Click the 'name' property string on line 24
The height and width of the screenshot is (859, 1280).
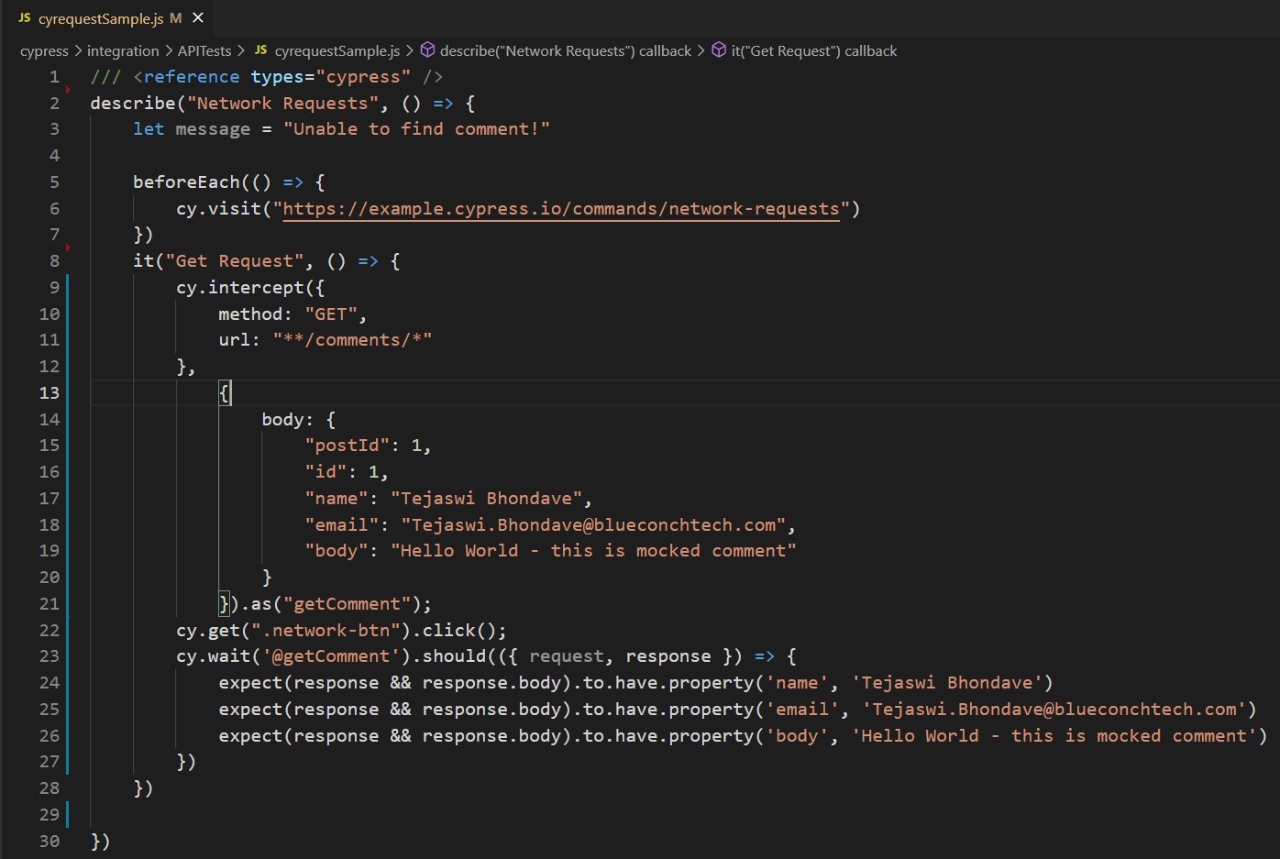click(797, 683)
